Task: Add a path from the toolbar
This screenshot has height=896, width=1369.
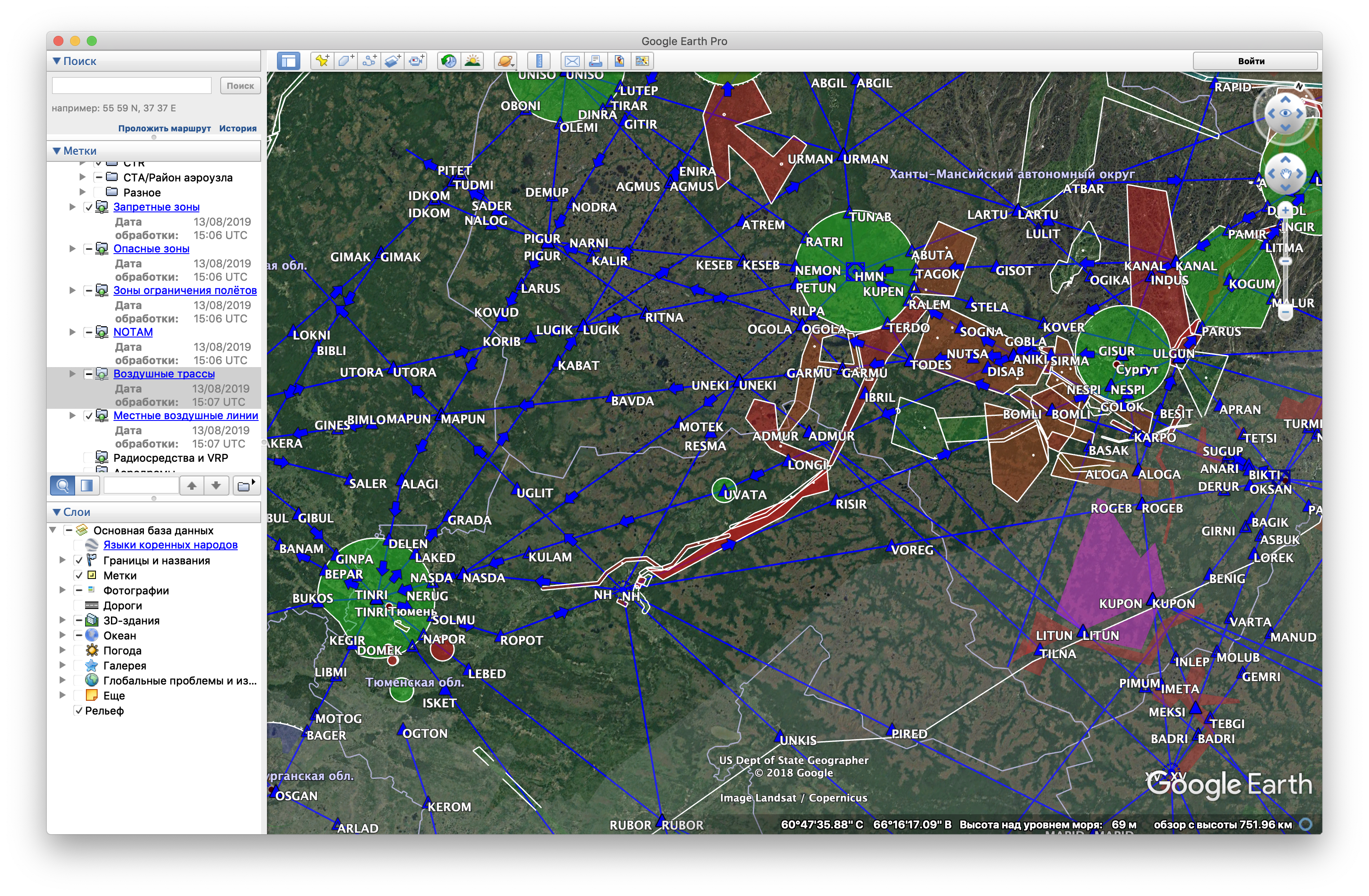Action: click(x=369, y=61)
